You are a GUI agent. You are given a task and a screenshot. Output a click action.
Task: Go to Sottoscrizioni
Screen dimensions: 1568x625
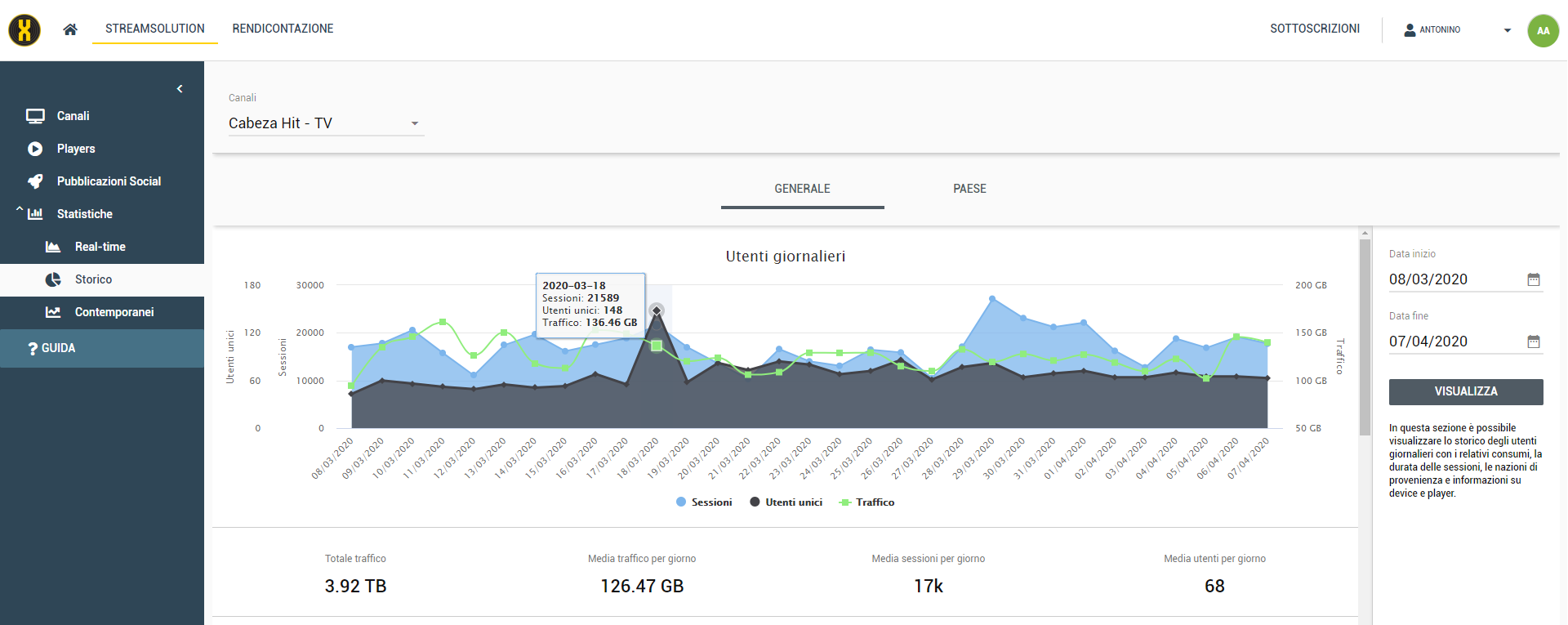coord(1314,29)
